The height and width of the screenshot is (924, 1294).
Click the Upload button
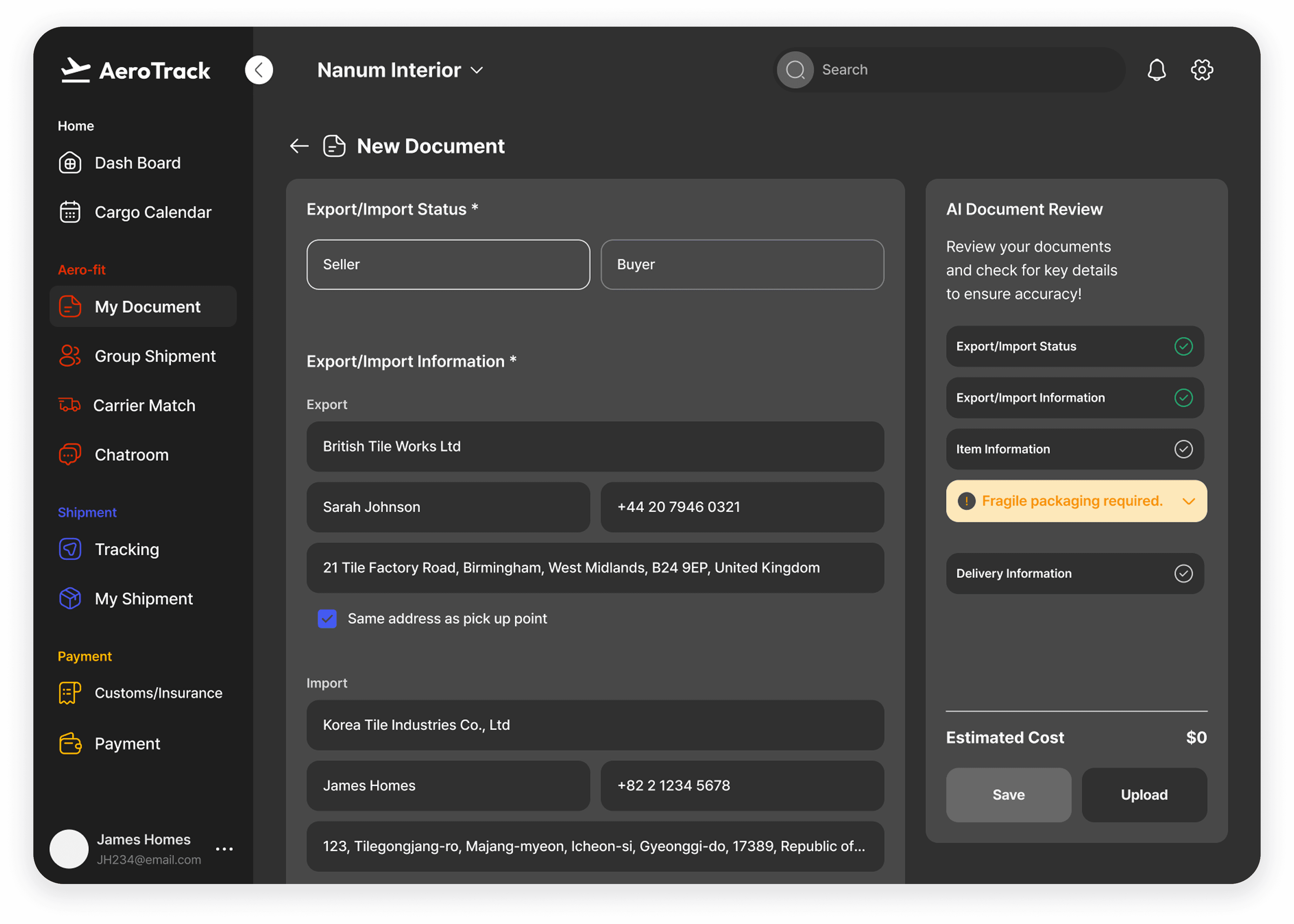1144,794
